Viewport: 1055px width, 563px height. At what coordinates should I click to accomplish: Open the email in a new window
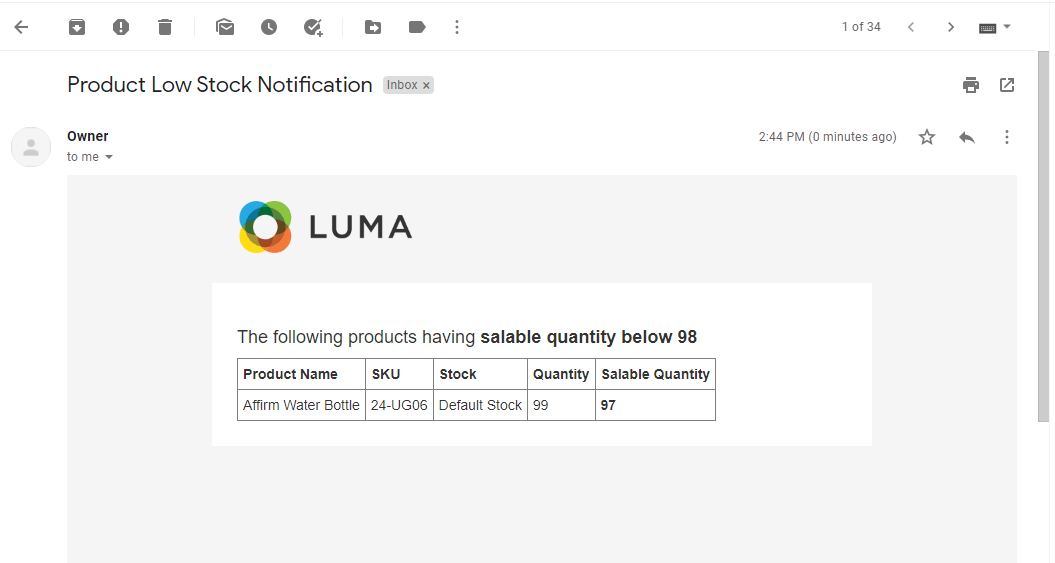tap(1007, 85)
